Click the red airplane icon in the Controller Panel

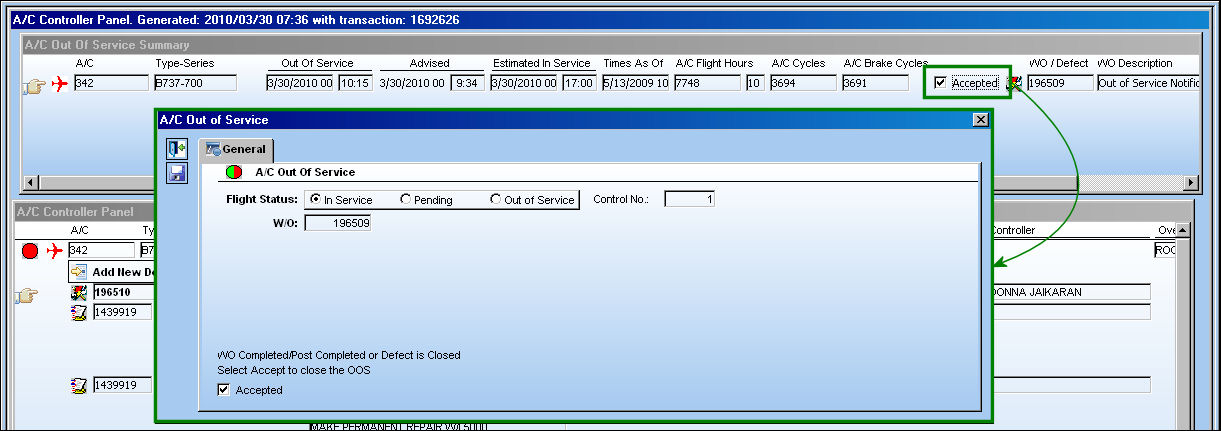[x=54, y=250]
